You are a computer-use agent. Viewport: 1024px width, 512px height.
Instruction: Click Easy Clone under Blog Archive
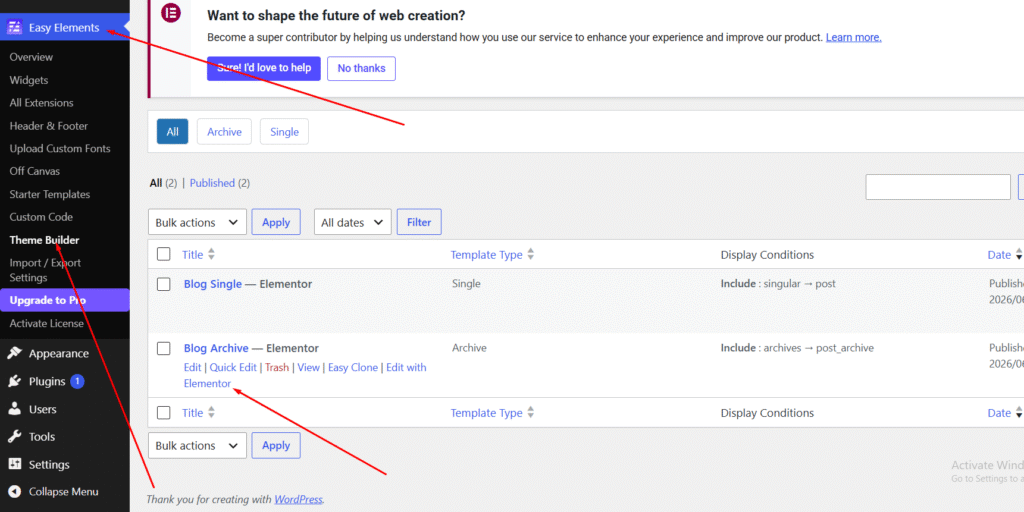[353, 368]
